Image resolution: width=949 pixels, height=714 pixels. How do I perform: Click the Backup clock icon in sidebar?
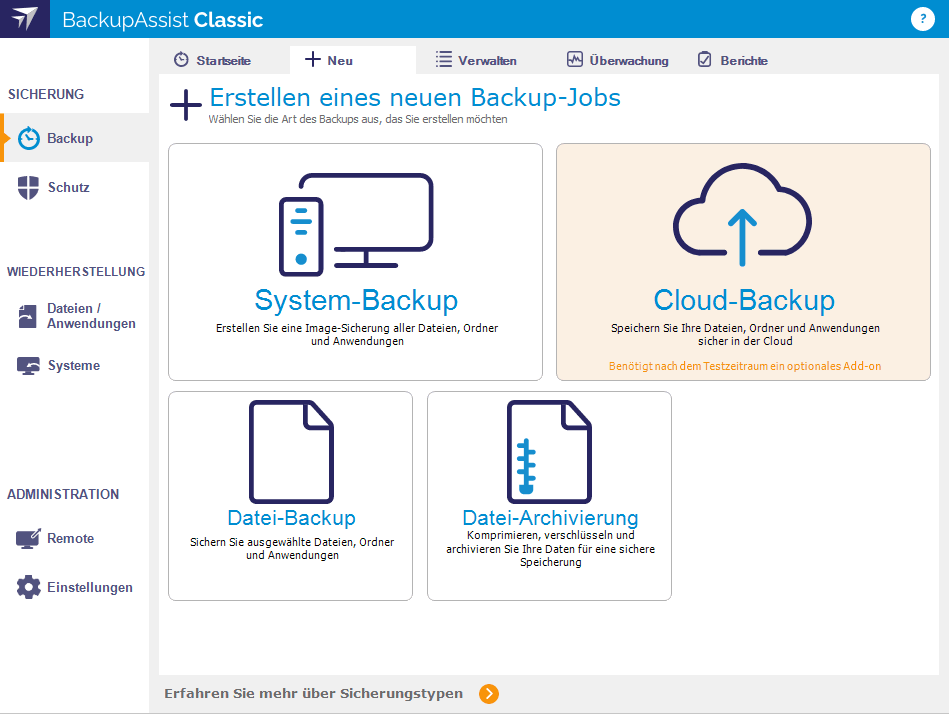tap(28, 139)
